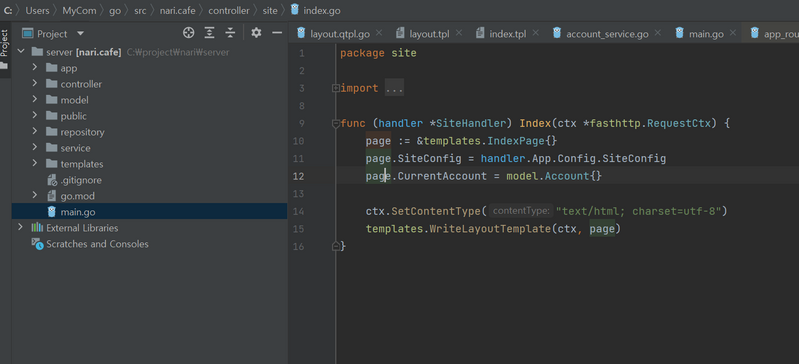Click model.Account on line 12

coord(547,176)
